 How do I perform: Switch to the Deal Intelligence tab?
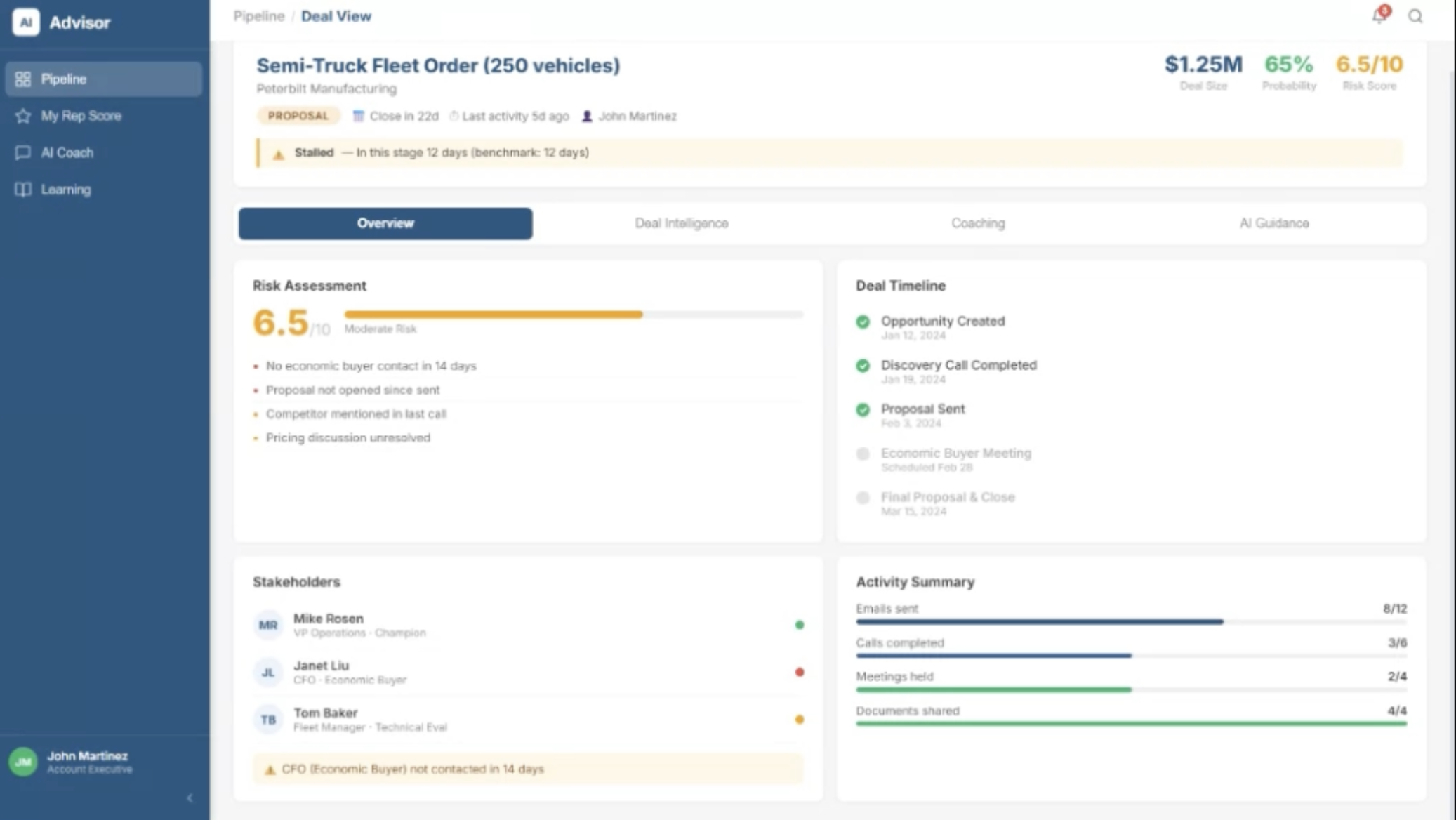coord(681,223)
